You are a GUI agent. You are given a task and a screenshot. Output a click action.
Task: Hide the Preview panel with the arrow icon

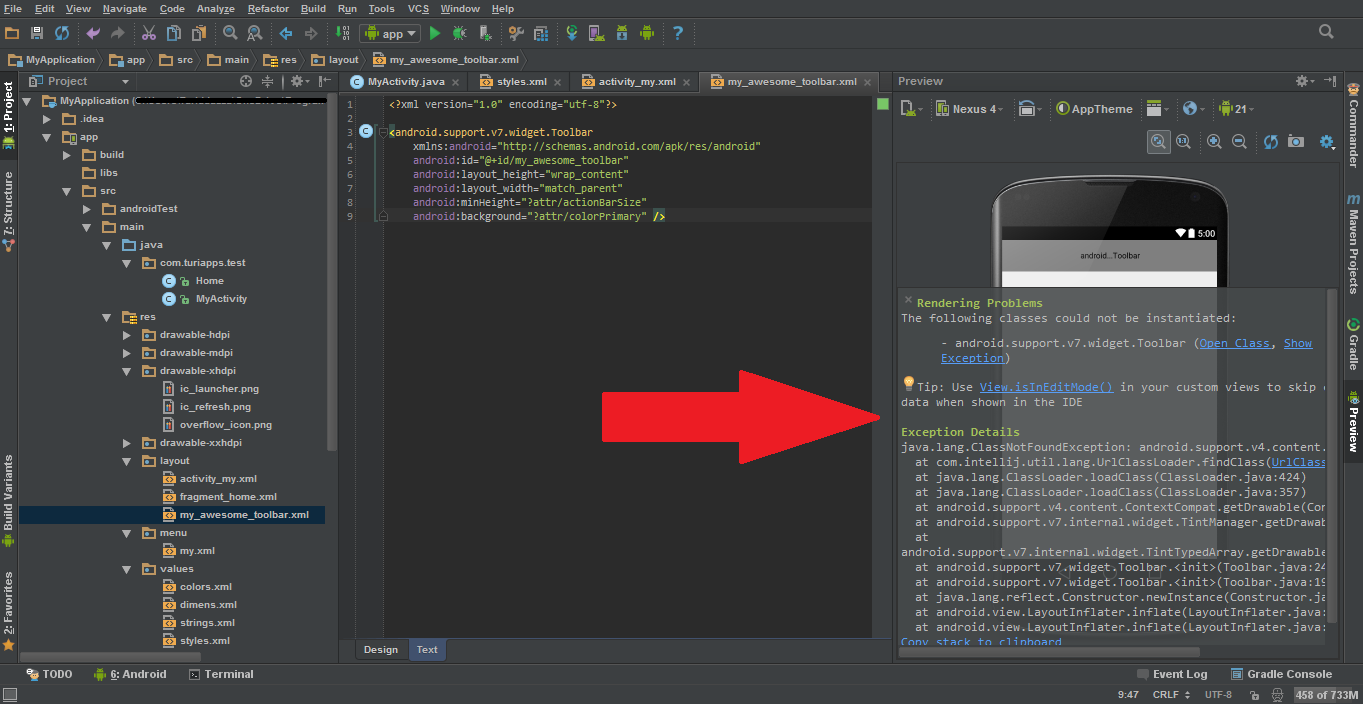point(1330,81)
